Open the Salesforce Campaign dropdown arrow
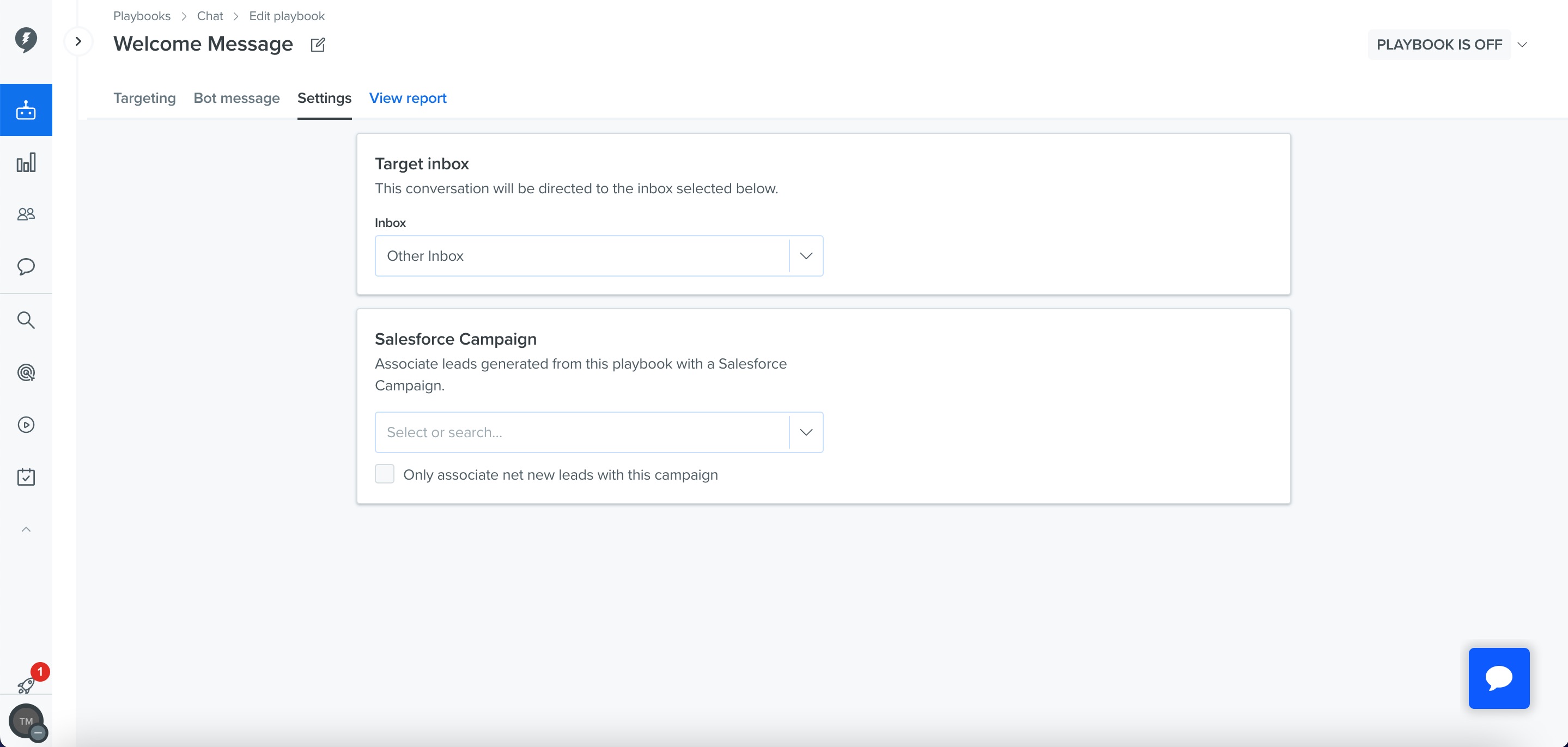 coord(806,432)
